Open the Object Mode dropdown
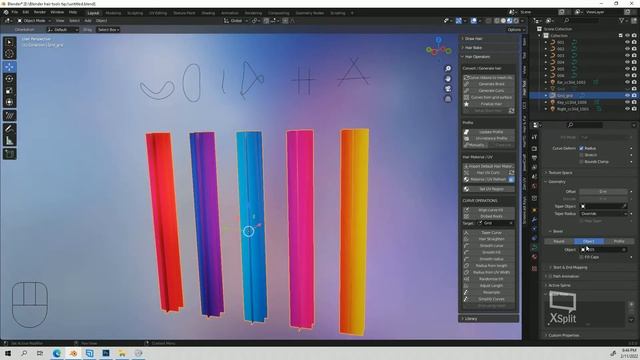Screen dimensions: 640x360 click(x=34, y=20)
